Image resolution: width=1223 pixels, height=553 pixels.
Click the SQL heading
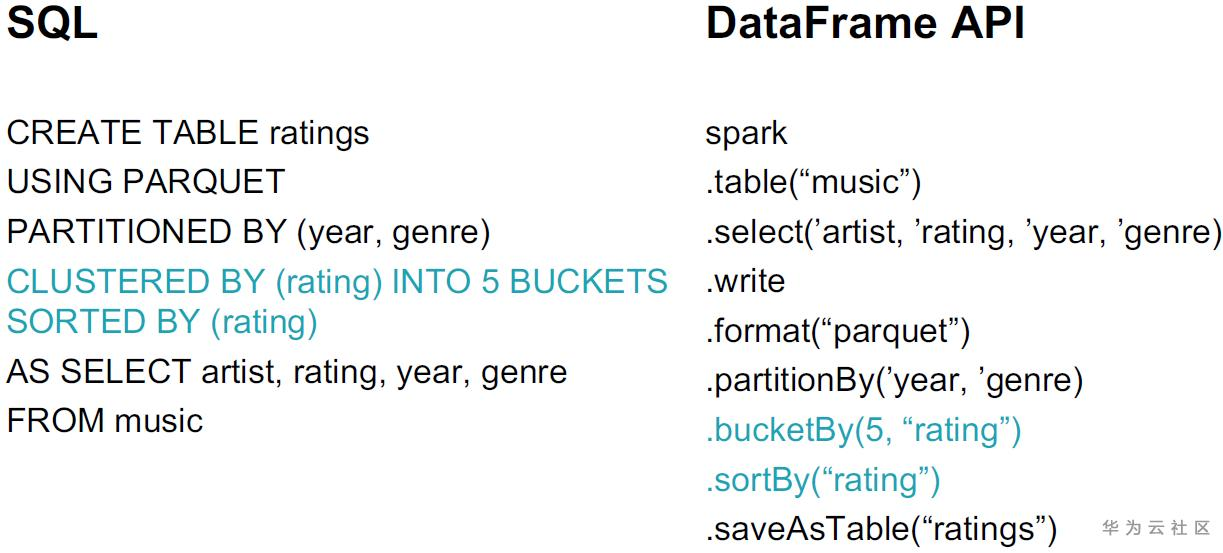(52, 24)
